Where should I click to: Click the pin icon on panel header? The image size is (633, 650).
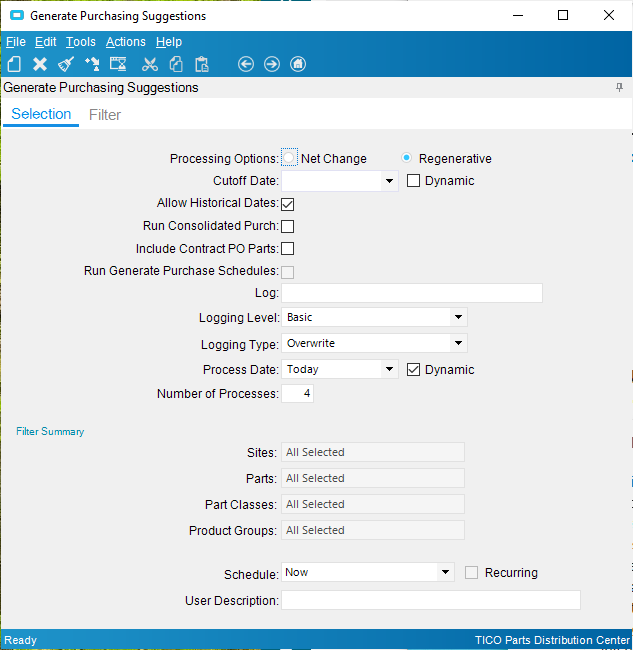click(619, 87)
